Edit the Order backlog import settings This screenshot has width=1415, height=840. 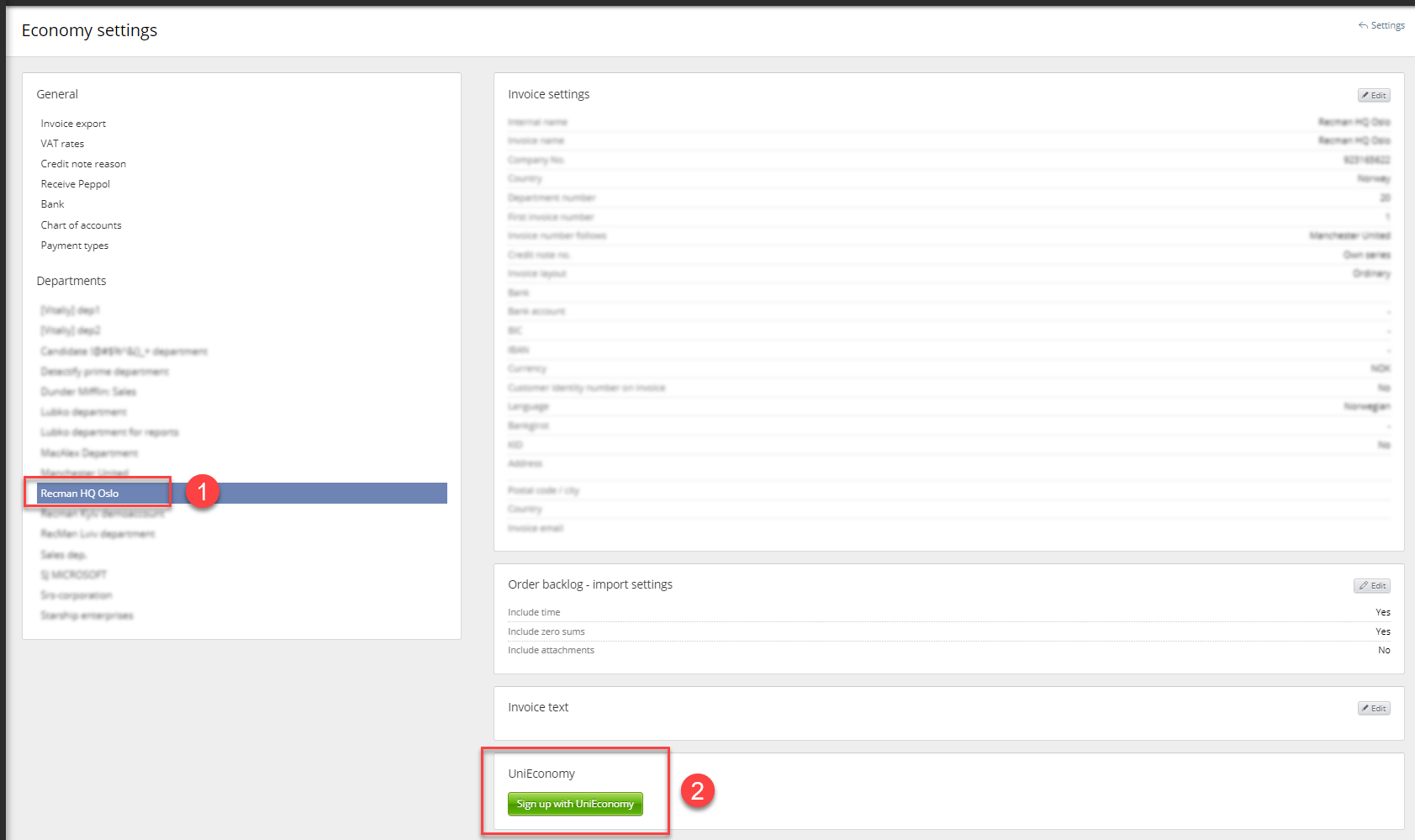(x=1371, y=585)
